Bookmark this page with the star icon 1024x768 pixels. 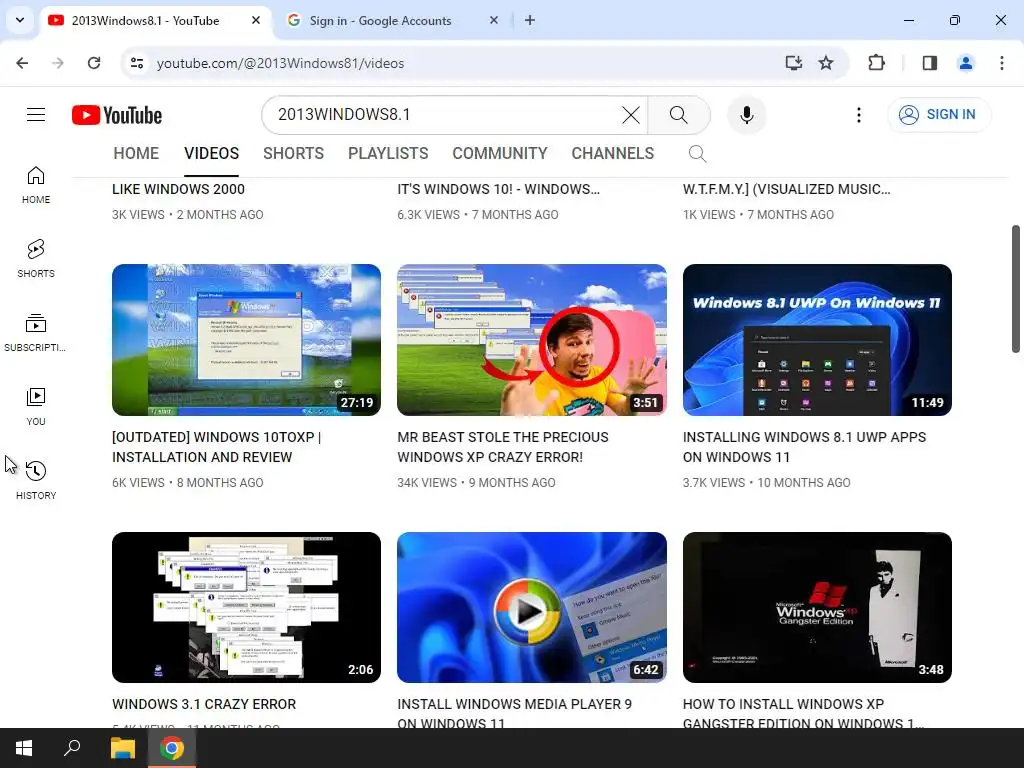pos(826,63)
